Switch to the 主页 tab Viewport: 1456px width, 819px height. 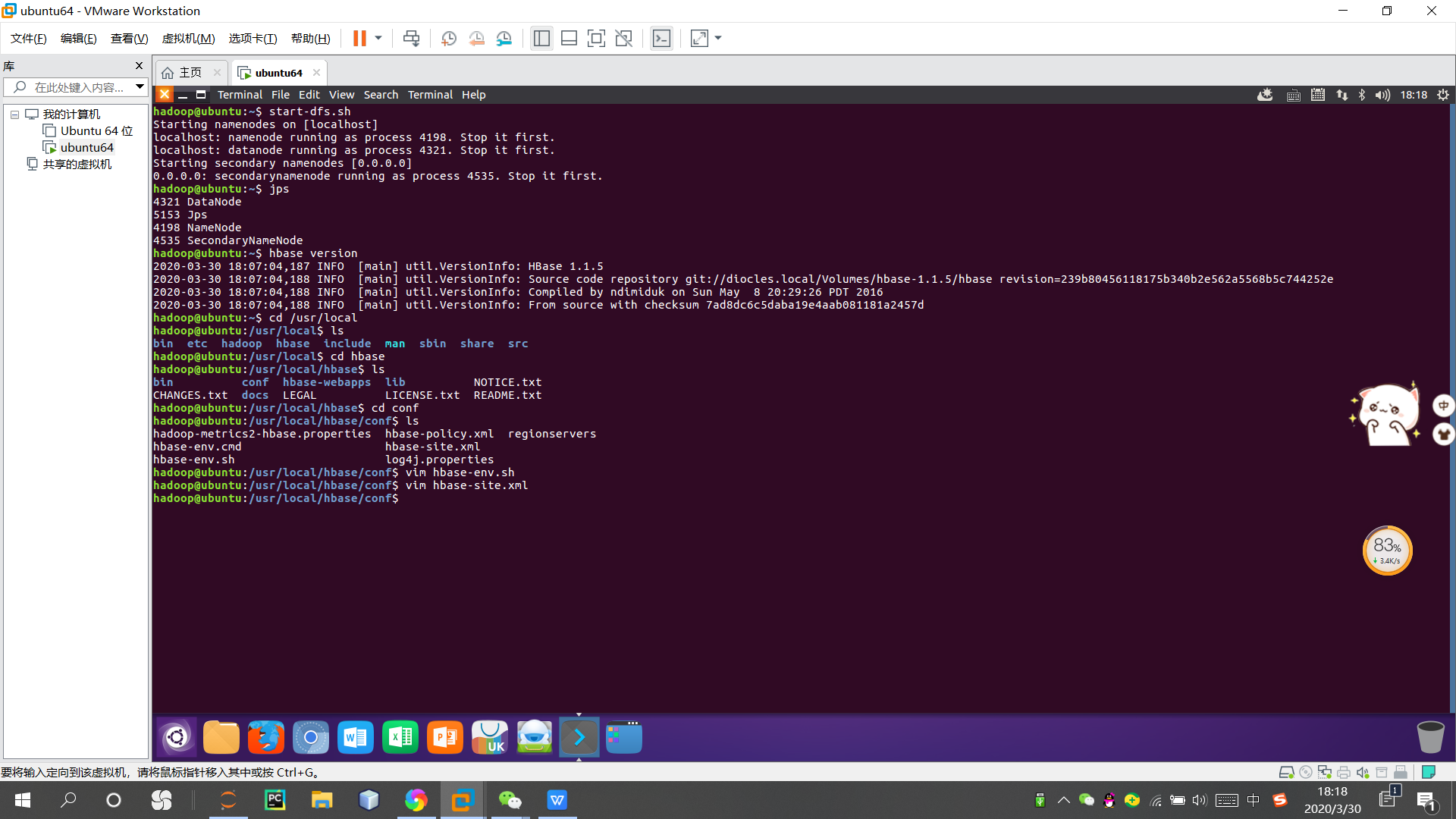click(190, 73)
